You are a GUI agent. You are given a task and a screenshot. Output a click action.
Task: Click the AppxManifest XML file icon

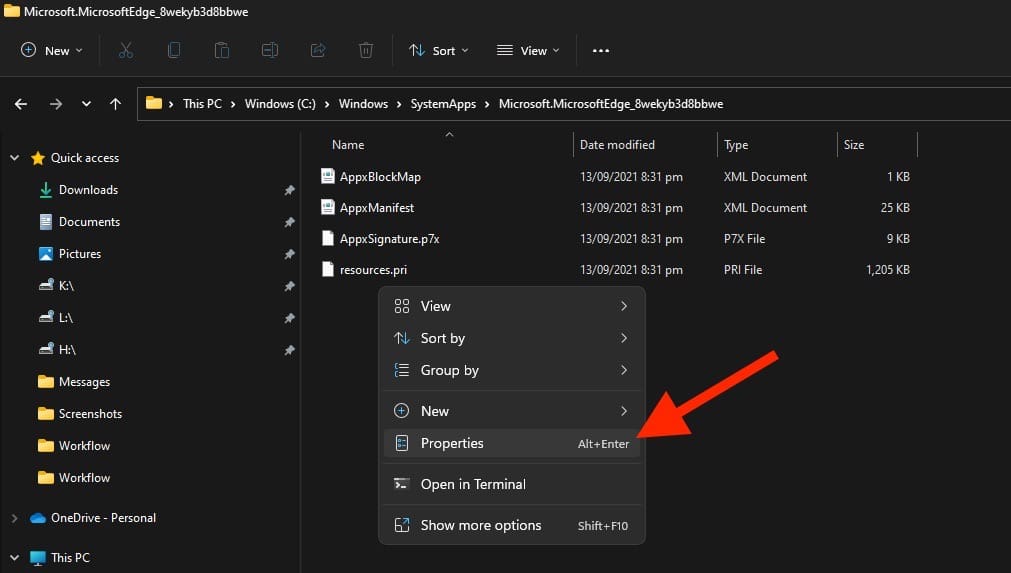[328, 207]
